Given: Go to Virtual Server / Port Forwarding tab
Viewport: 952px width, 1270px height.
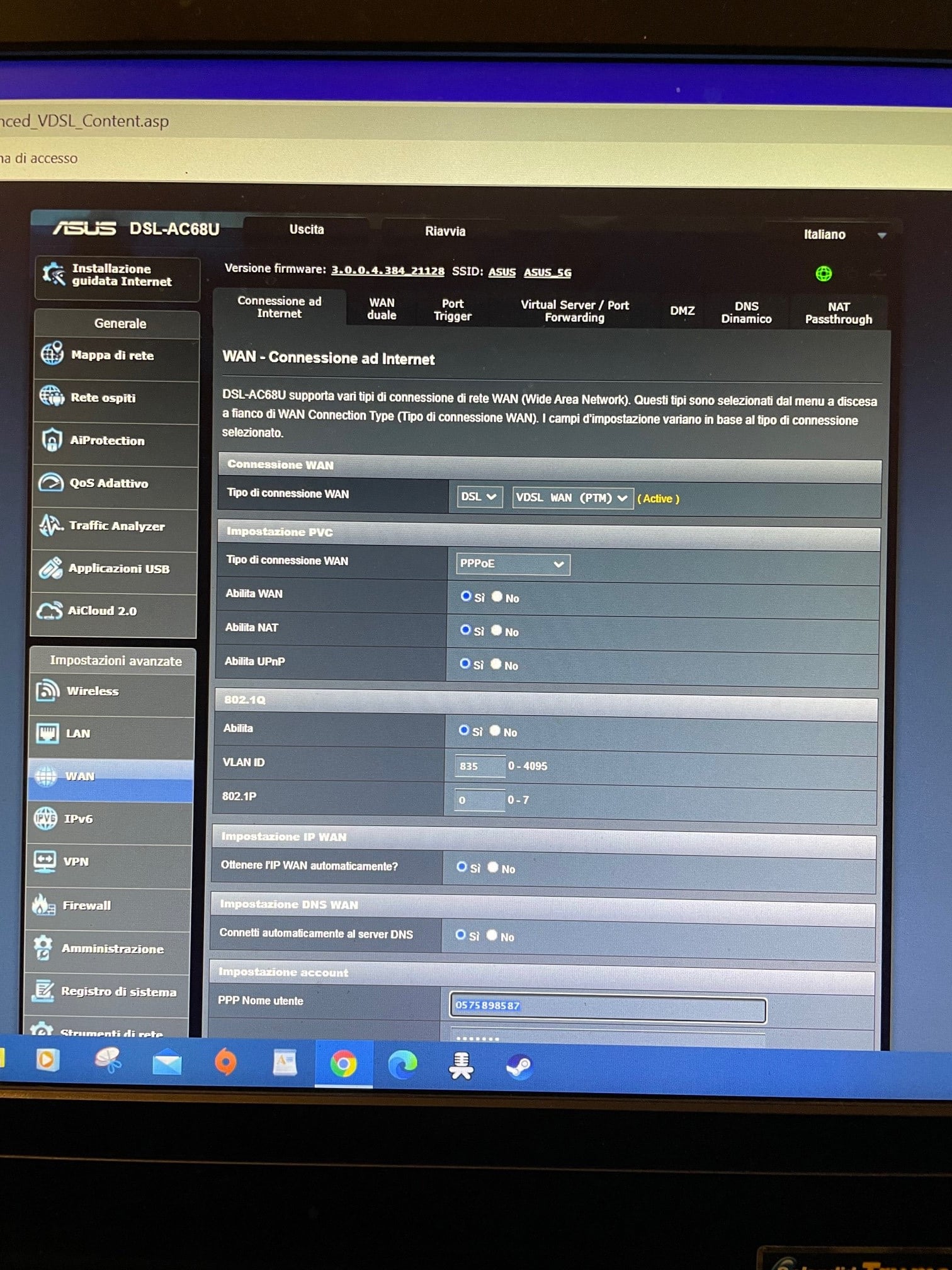Looking at the screenshot, I should 575,311.
